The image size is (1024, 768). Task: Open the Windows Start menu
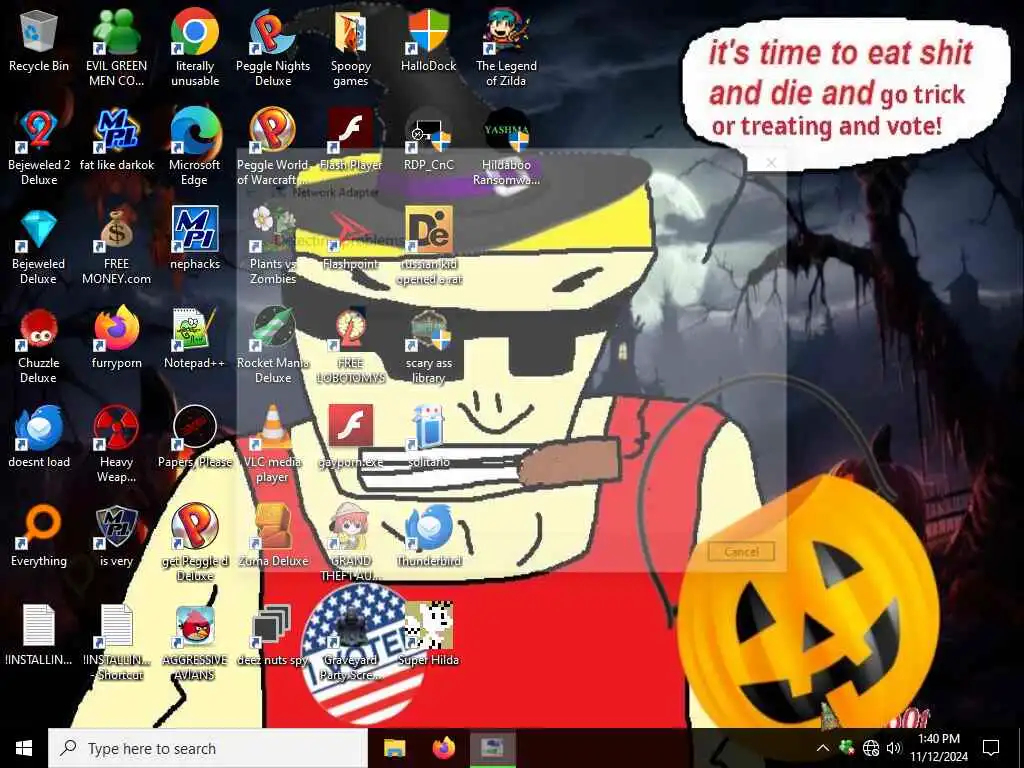click(x=24, y=748)
